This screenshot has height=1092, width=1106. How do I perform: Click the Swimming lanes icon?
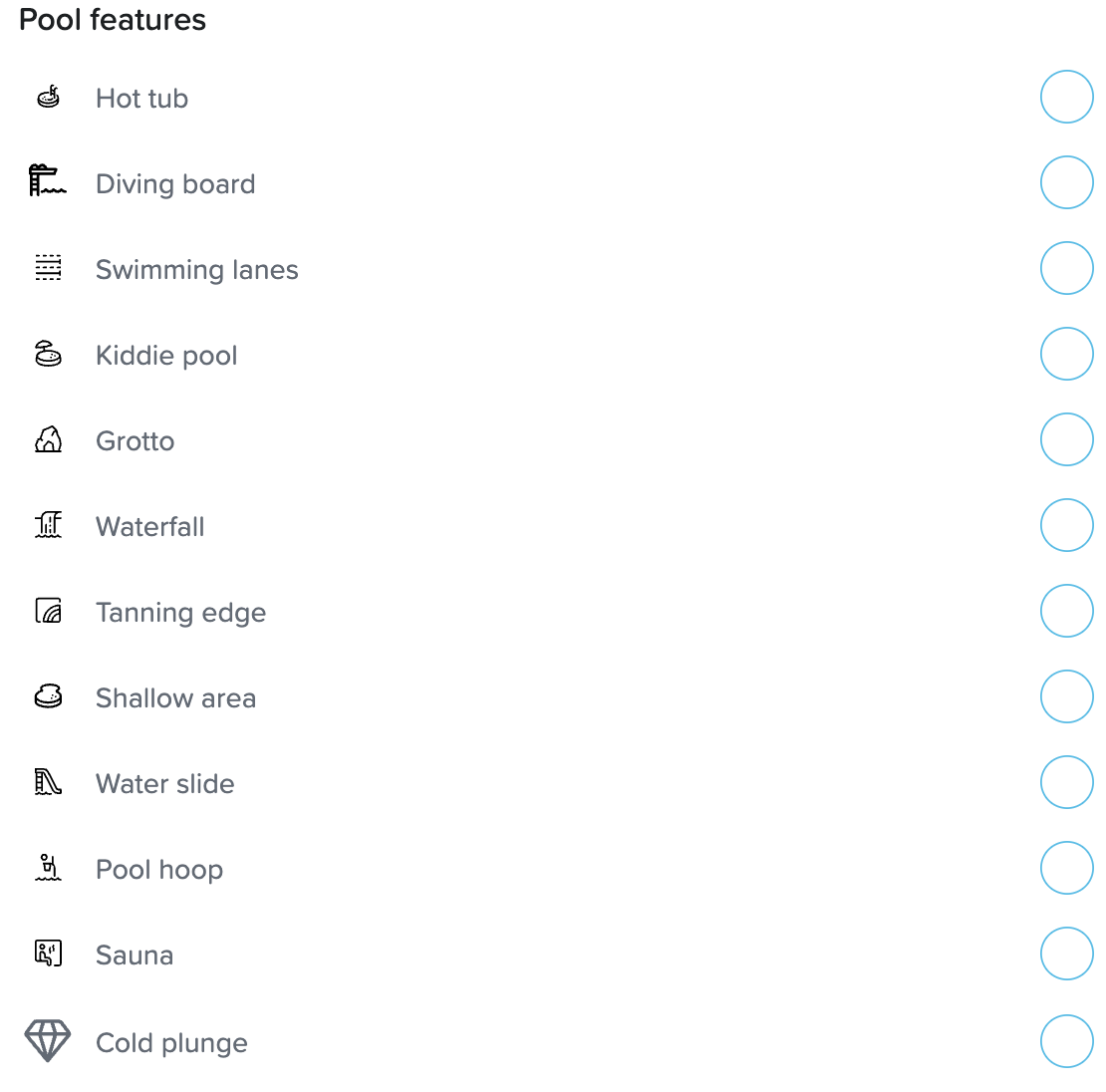(48, 268)
